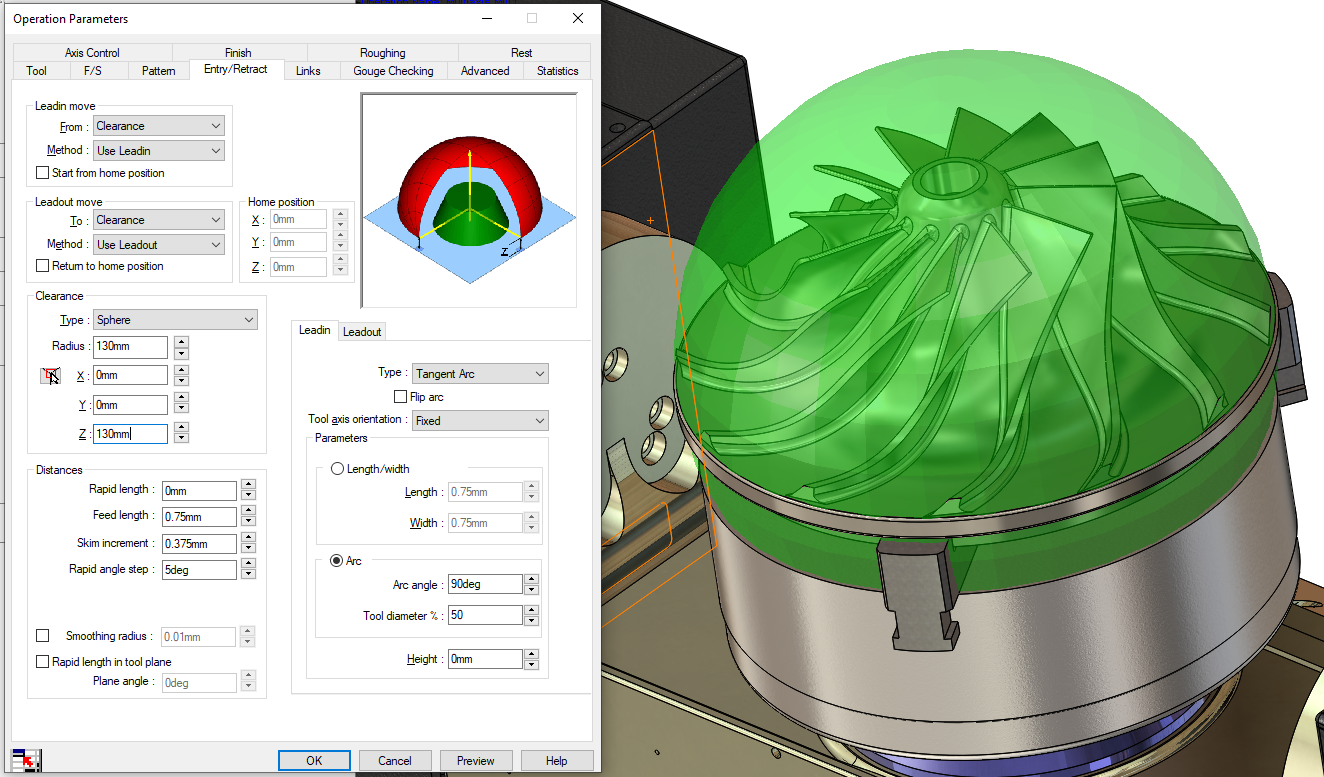The width and height of the screenshot is (1324, 777).
Task: Click the pick-point icon beside the clearance X field
Action: click(49, 374)
